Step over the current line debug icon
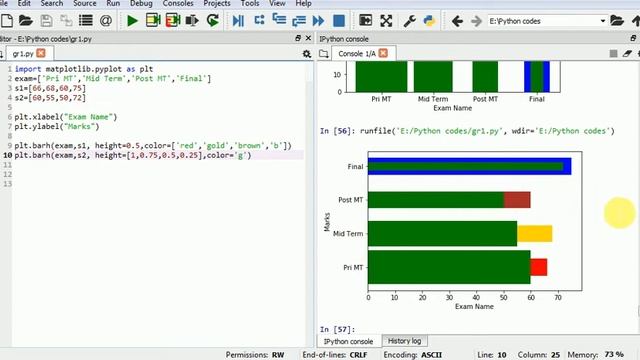 259,20
